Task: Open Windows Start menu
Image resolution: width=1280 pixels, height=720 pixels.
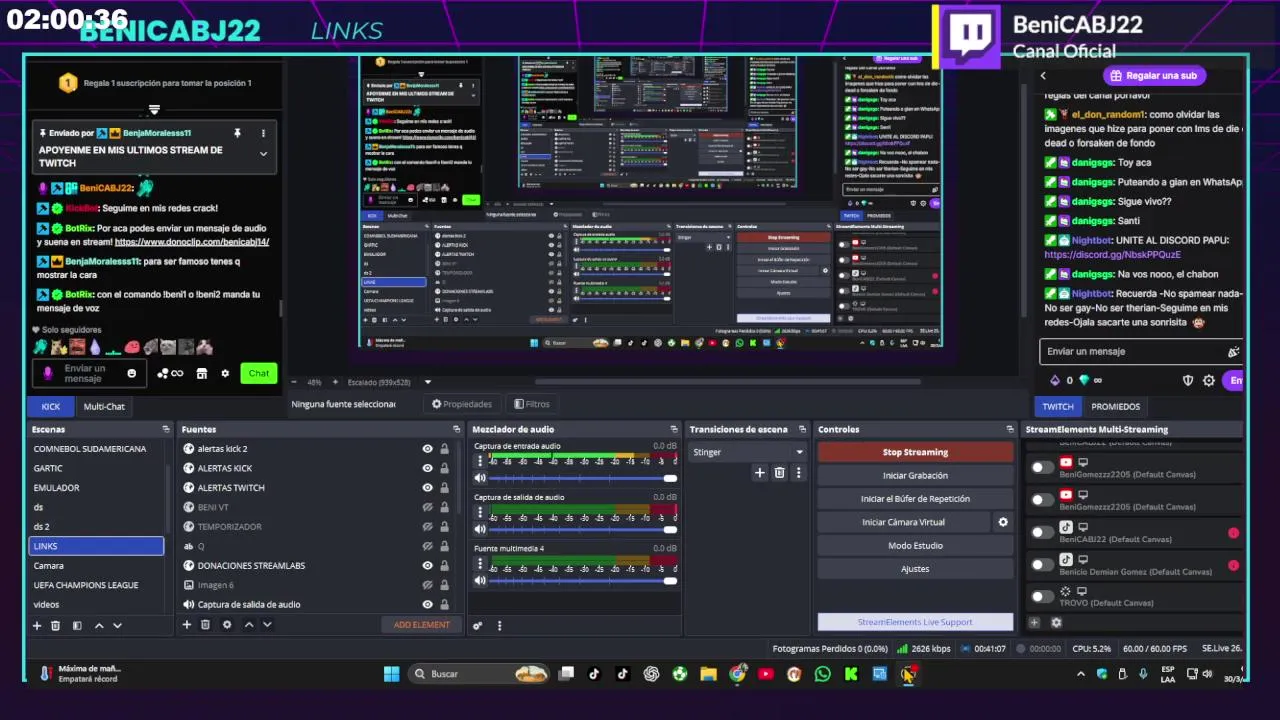Action: (391, 674)
